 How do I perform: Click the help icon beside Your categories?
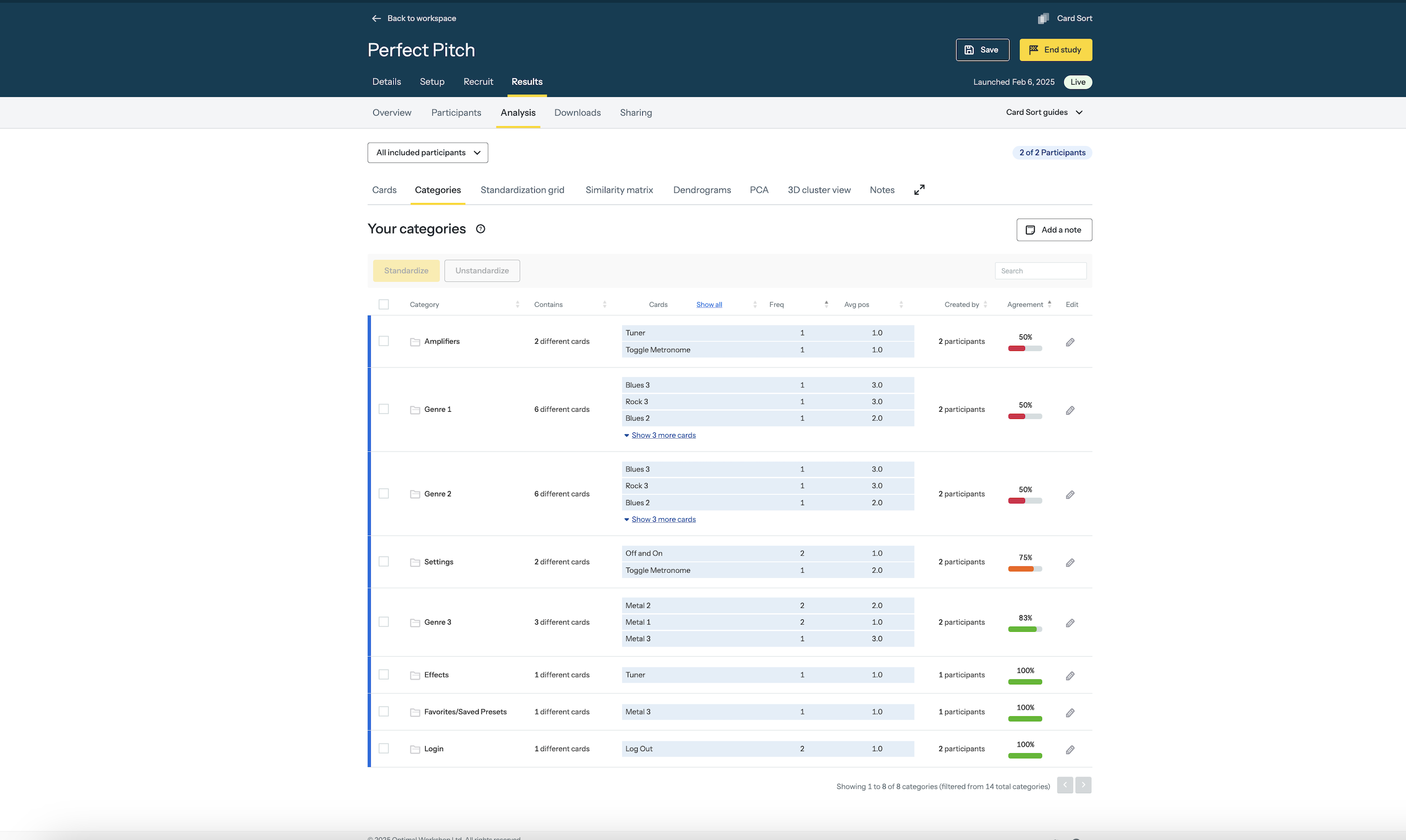pos(481,228)
